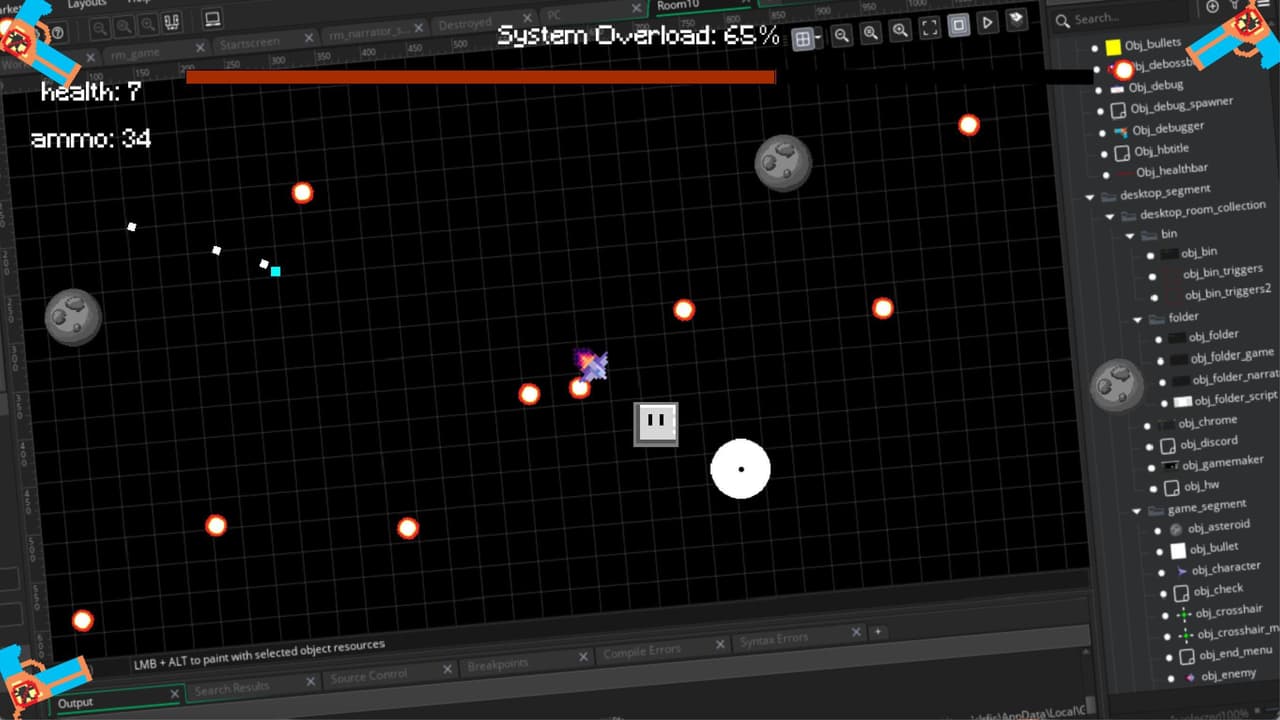Select obj_hw in asset tree
The width and height of the screenshot is (1280, 720).
(x=1201, y=486)
